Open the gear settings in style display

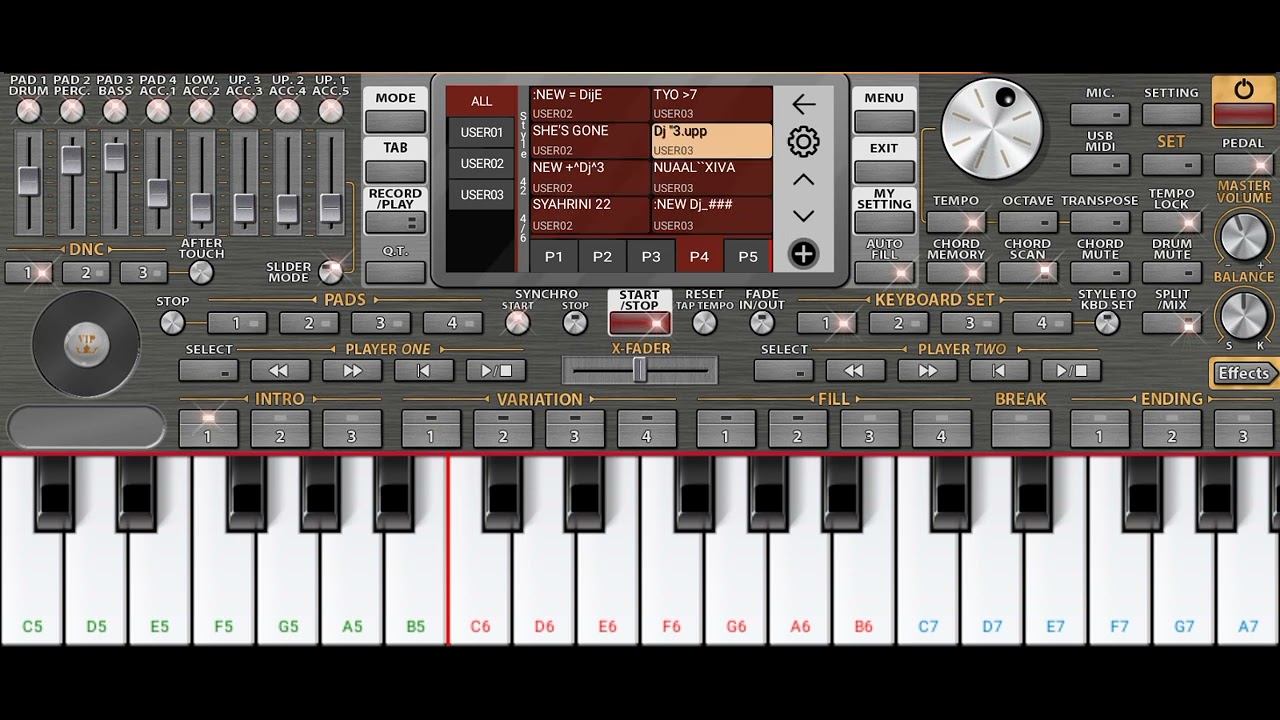tap(803, 142)
